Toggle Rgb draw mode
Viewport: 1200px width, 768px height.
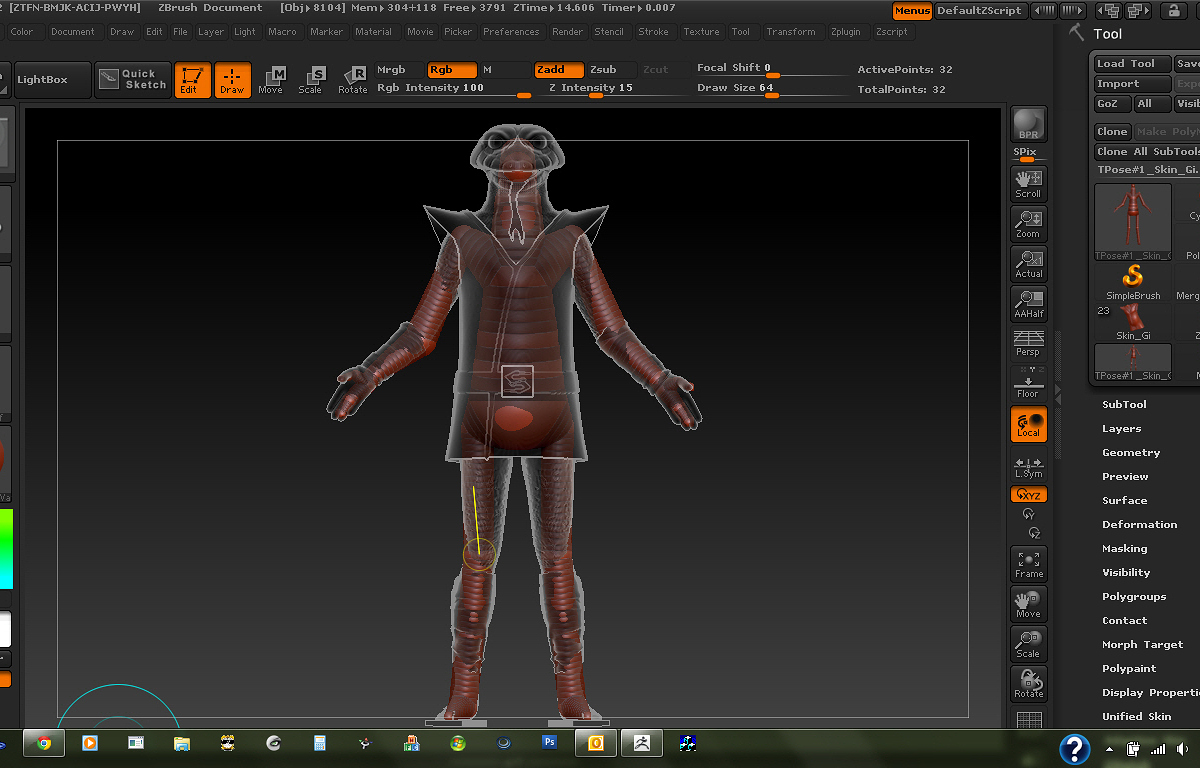click(452, 70)
